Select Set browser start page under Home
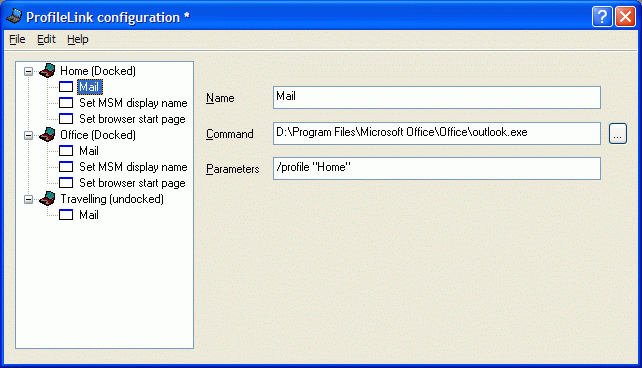Image resolution: width=642 pixels, height=368 pixels. [132, 119]
